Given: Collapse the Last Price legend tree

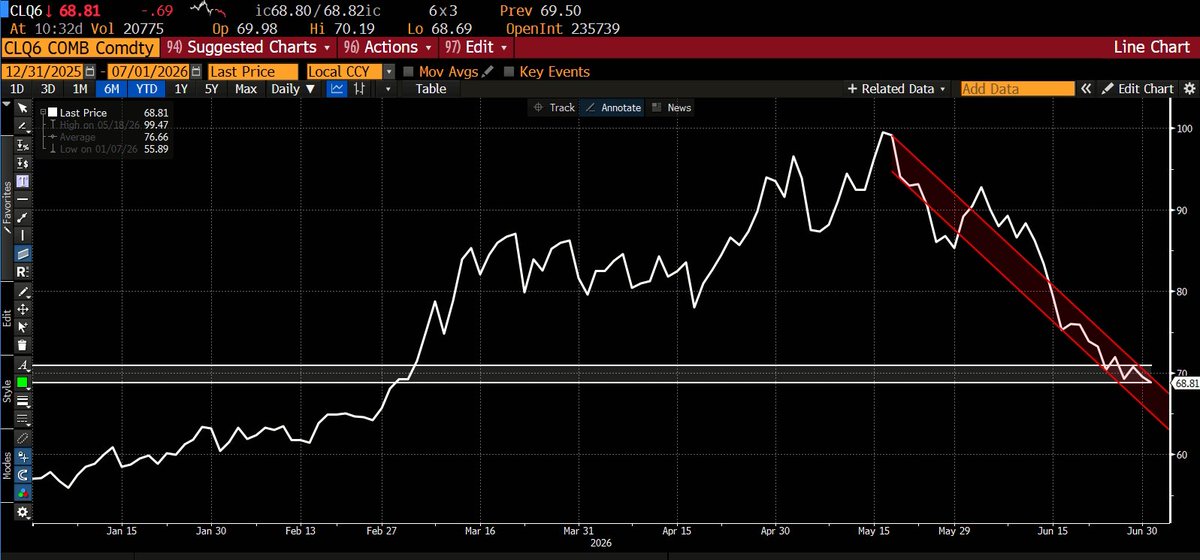Looking at the screenshot, I should tap(44, 113).
